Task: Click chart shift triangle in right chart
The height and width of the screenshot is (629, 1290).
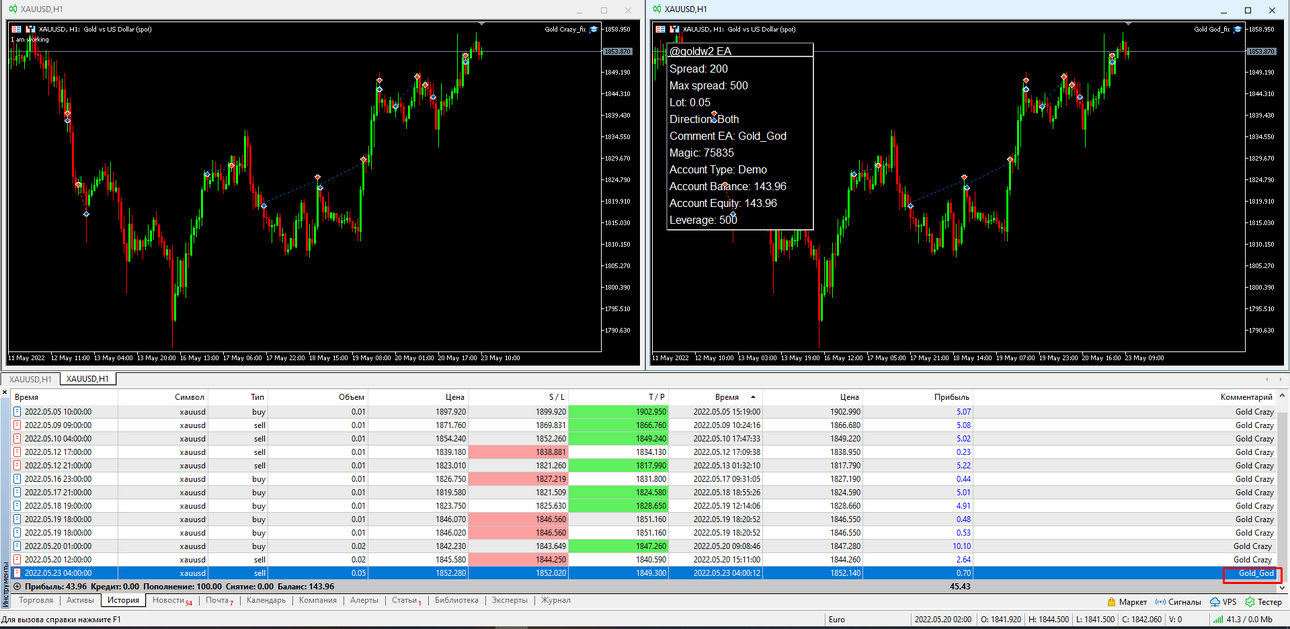Action: tap(1127, 22)
